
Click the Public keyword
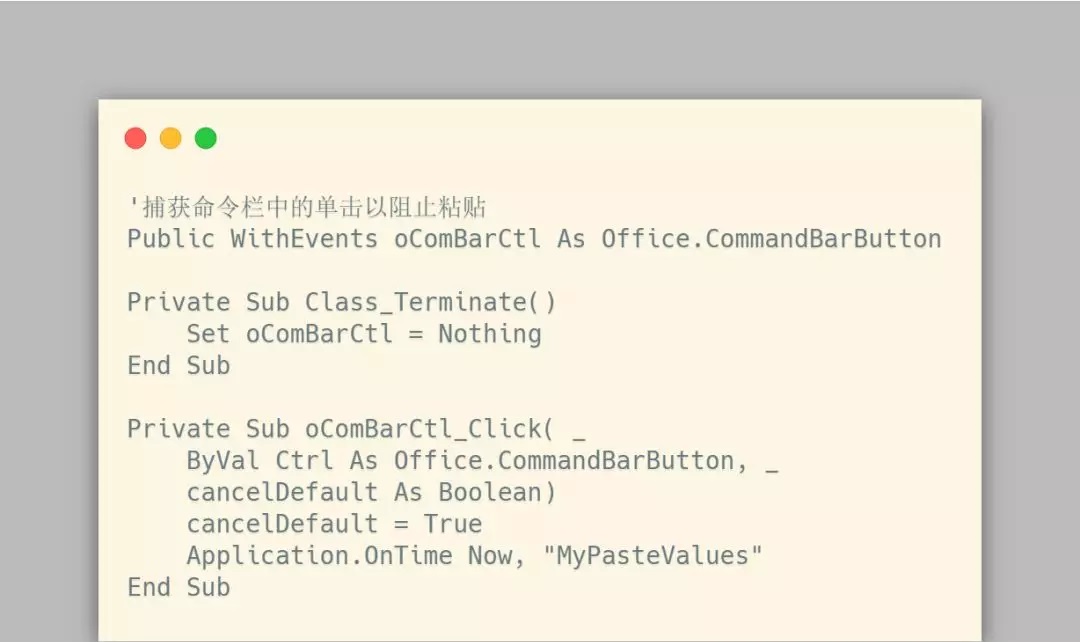(171, 239)
